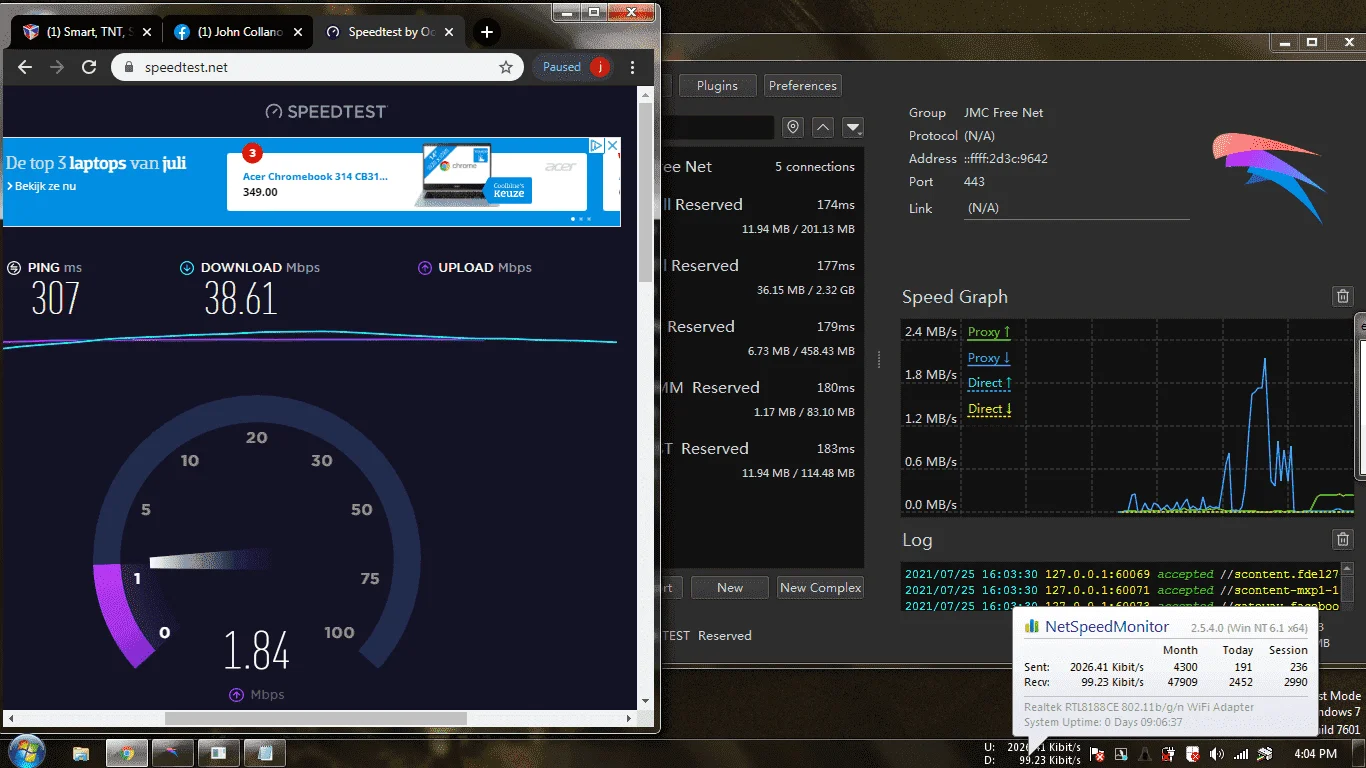1366x768 pixels.
Task: Close the Smart, TNT tab
Action: [147, 32]
